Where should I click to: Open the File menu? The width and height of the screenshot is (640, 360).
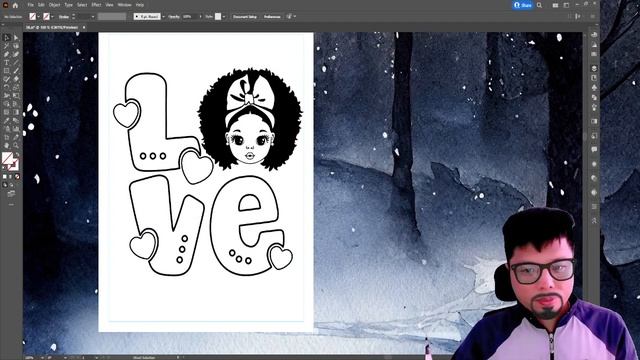point(31,5)
